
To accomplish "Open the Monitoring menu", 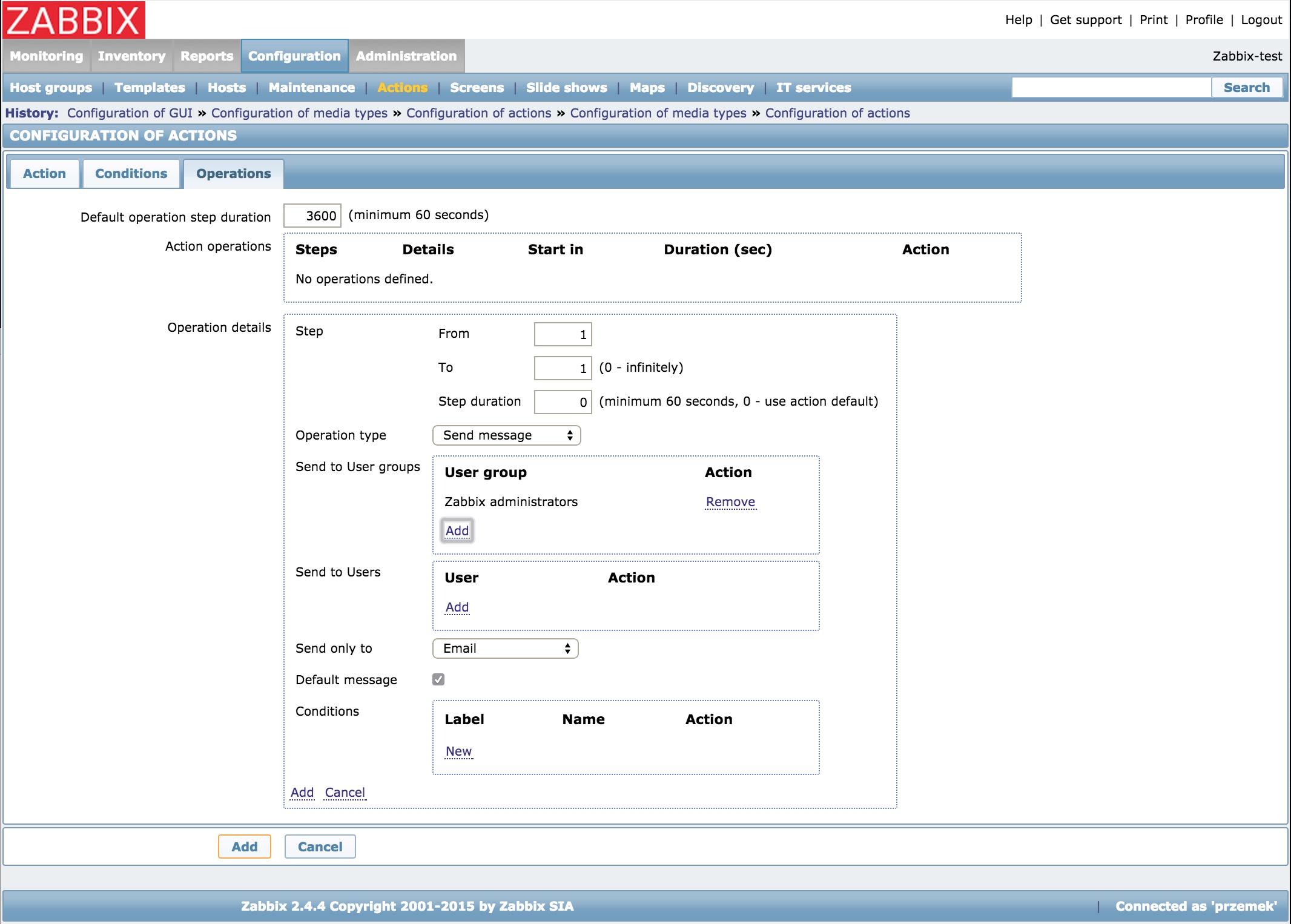I will point(47,56).
